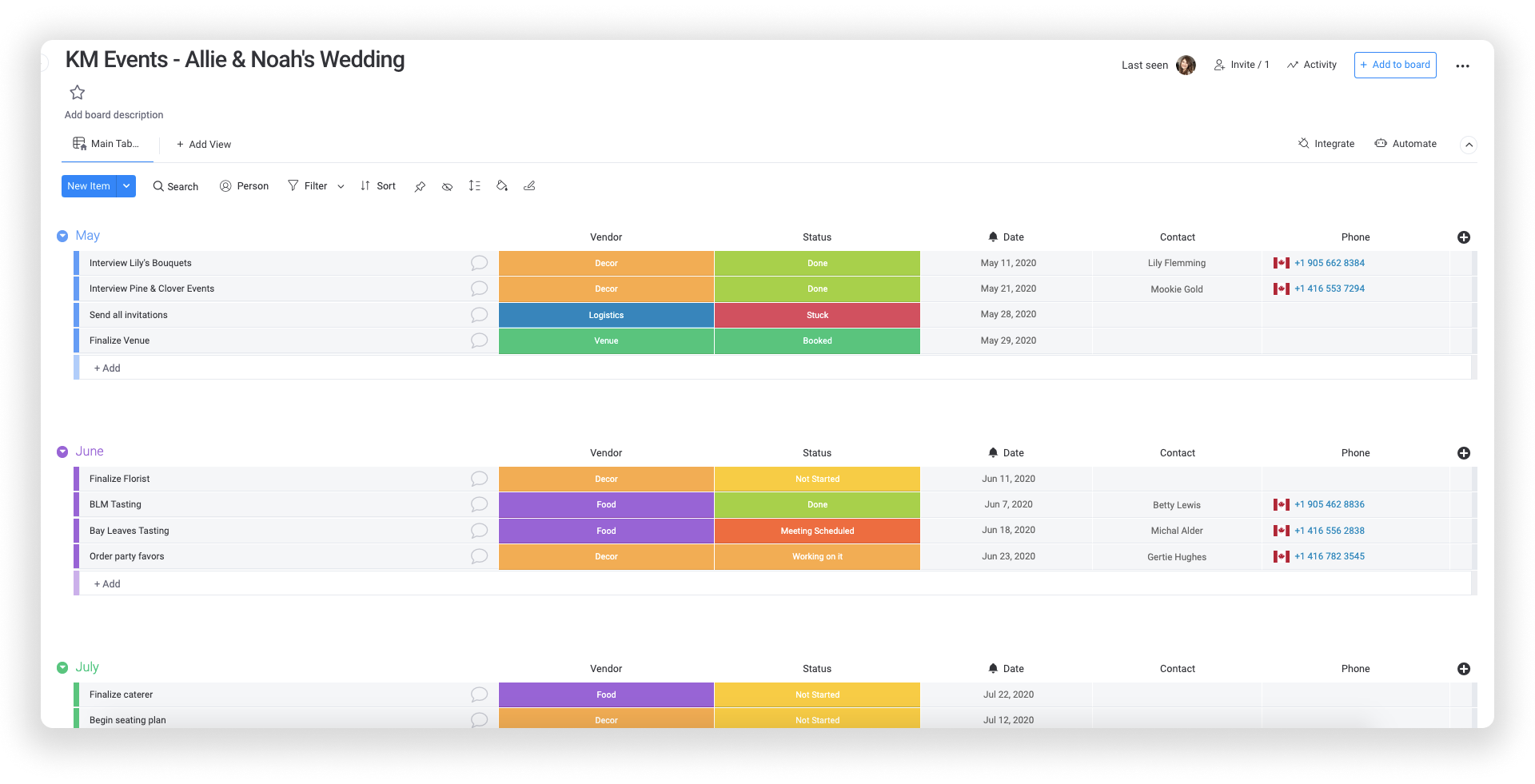Click Betty Lewis phone number link

[x=1330, y=504]
